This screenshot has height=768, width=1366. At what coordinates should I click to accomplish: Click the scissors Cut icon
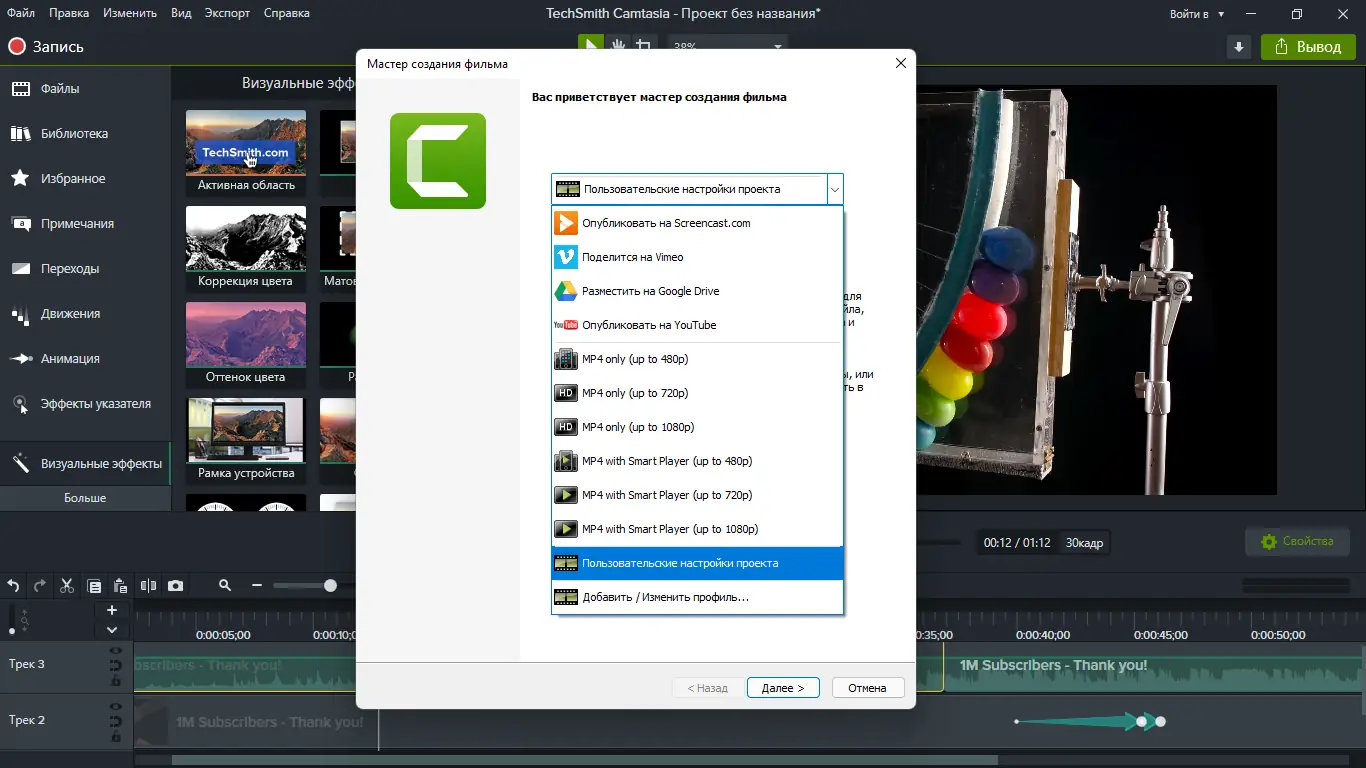(x=67, y=586)
